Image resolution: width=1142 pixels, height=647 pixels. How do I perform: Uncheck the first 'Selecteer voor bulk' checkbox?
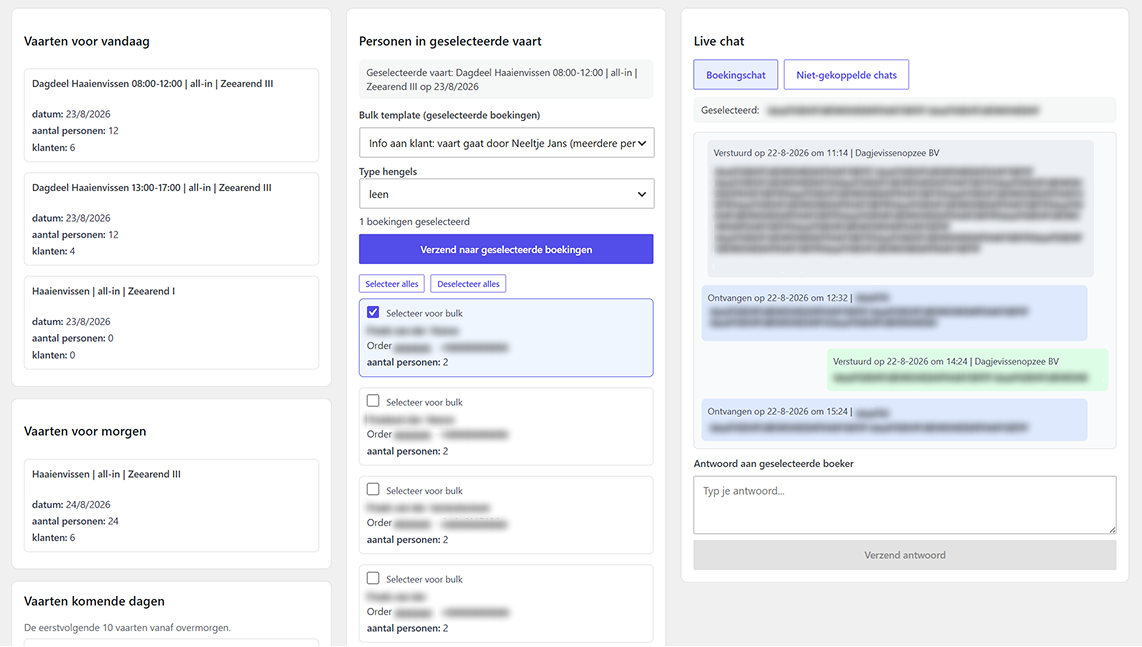pyautogui.click(x=373, y=312)
